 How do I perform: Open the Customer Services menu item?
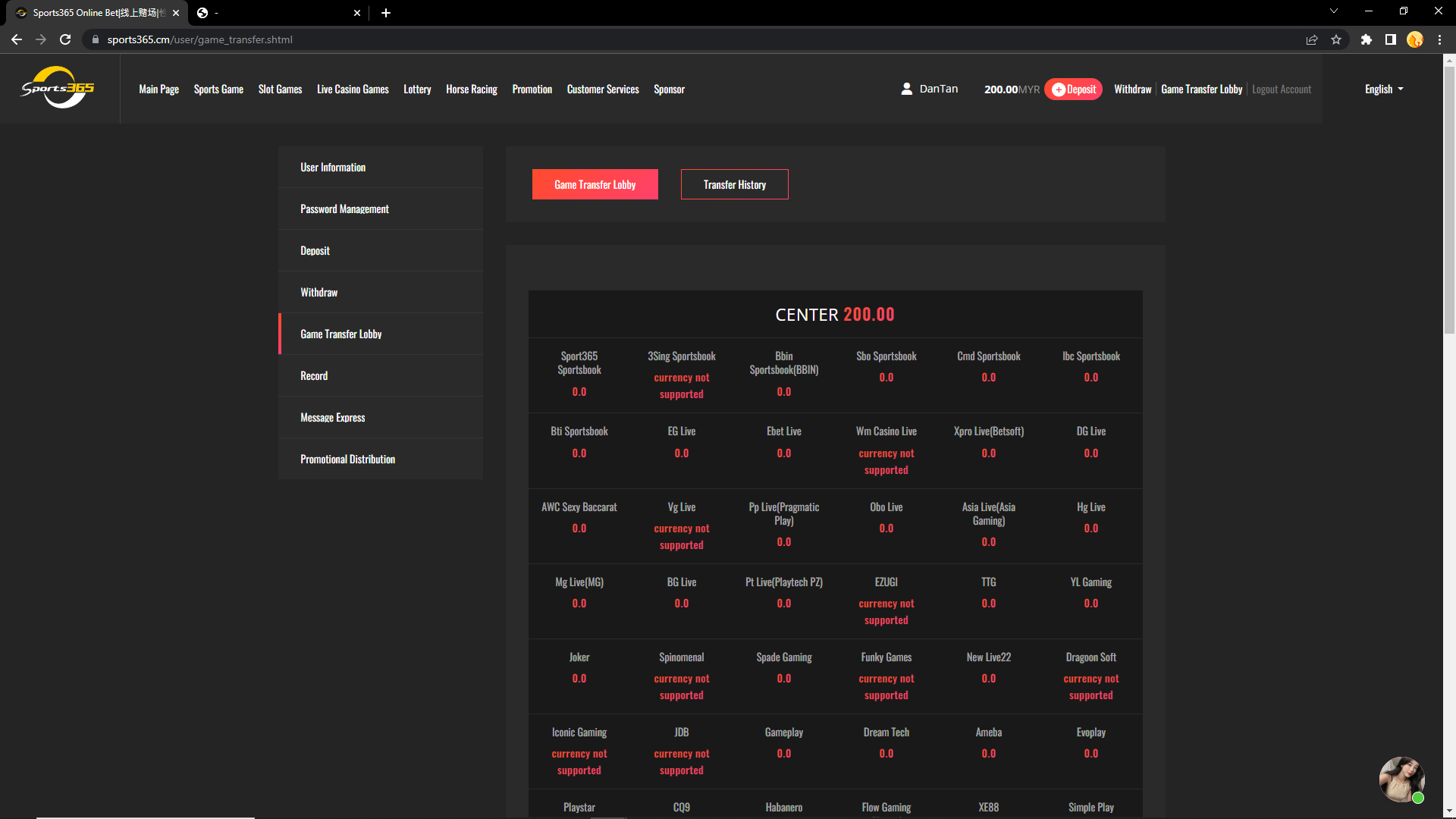click(x=603, y=89)
